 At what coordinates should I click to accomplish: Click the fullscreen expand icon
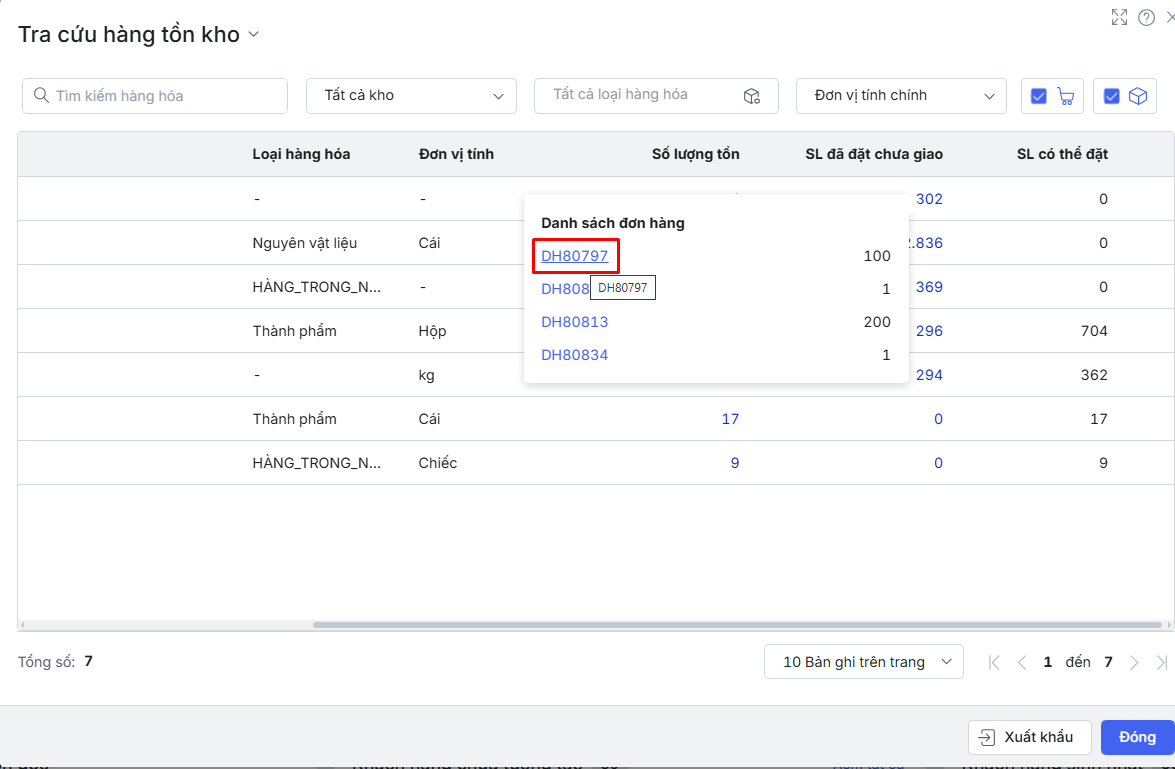1119,17
